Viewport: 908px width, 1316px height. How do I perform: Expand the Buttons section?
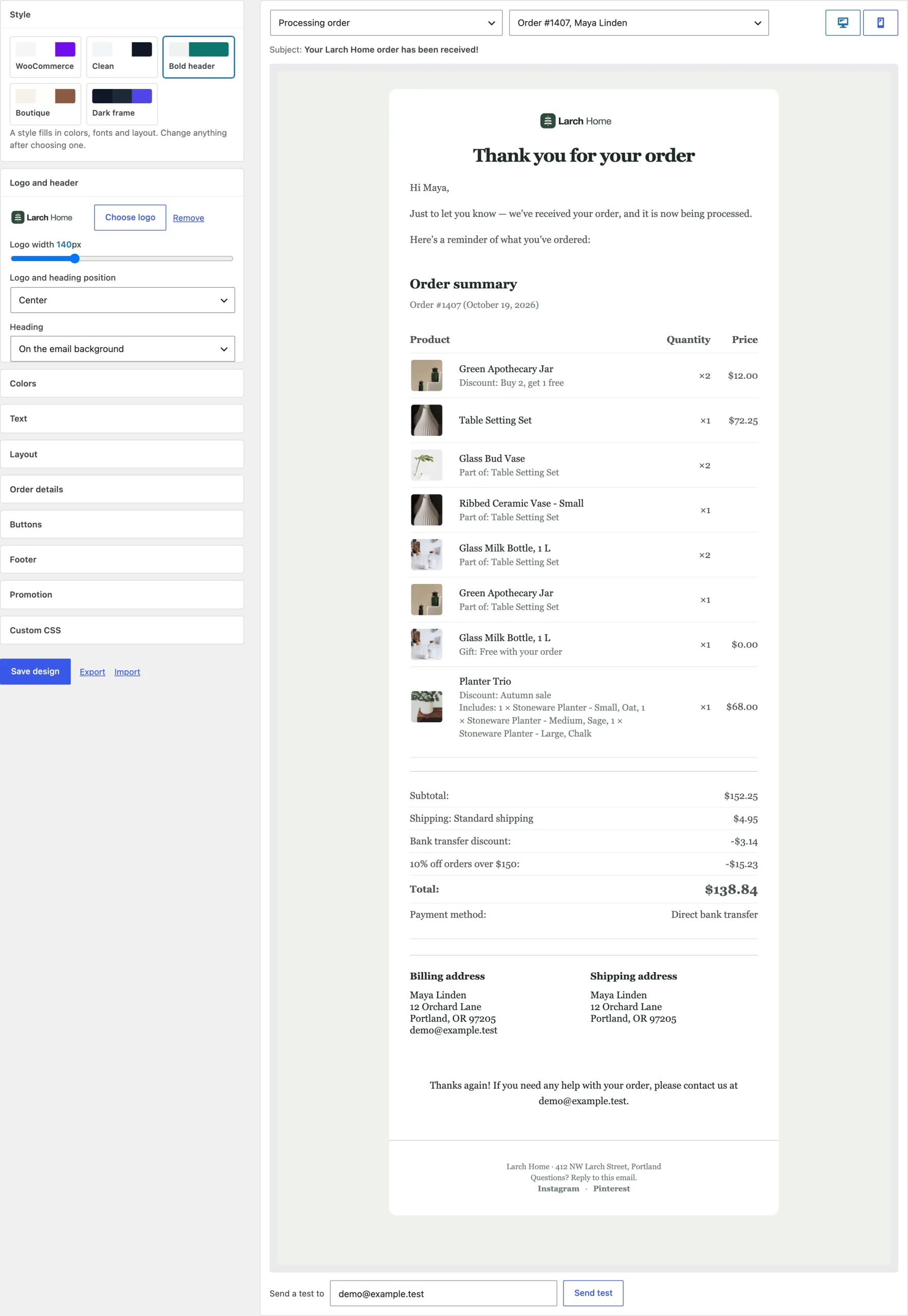pyautogui.click(x=122, y=524)
